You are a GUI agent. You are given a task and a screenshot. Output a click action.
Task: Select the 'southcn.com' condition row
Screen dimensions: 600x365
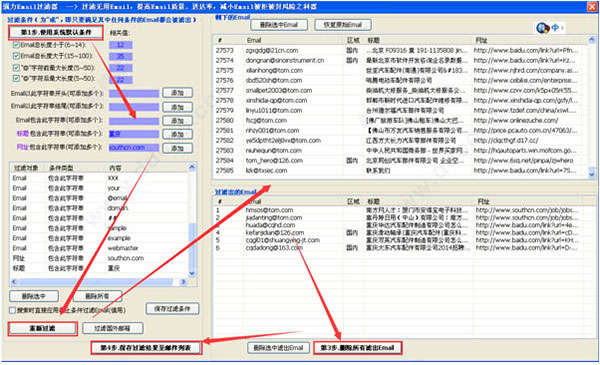(99, 258)
